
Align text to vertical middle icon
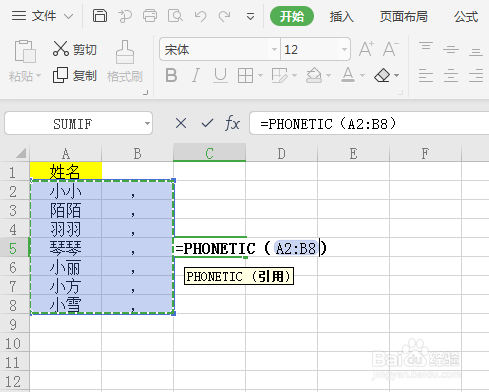pos(451,49)
